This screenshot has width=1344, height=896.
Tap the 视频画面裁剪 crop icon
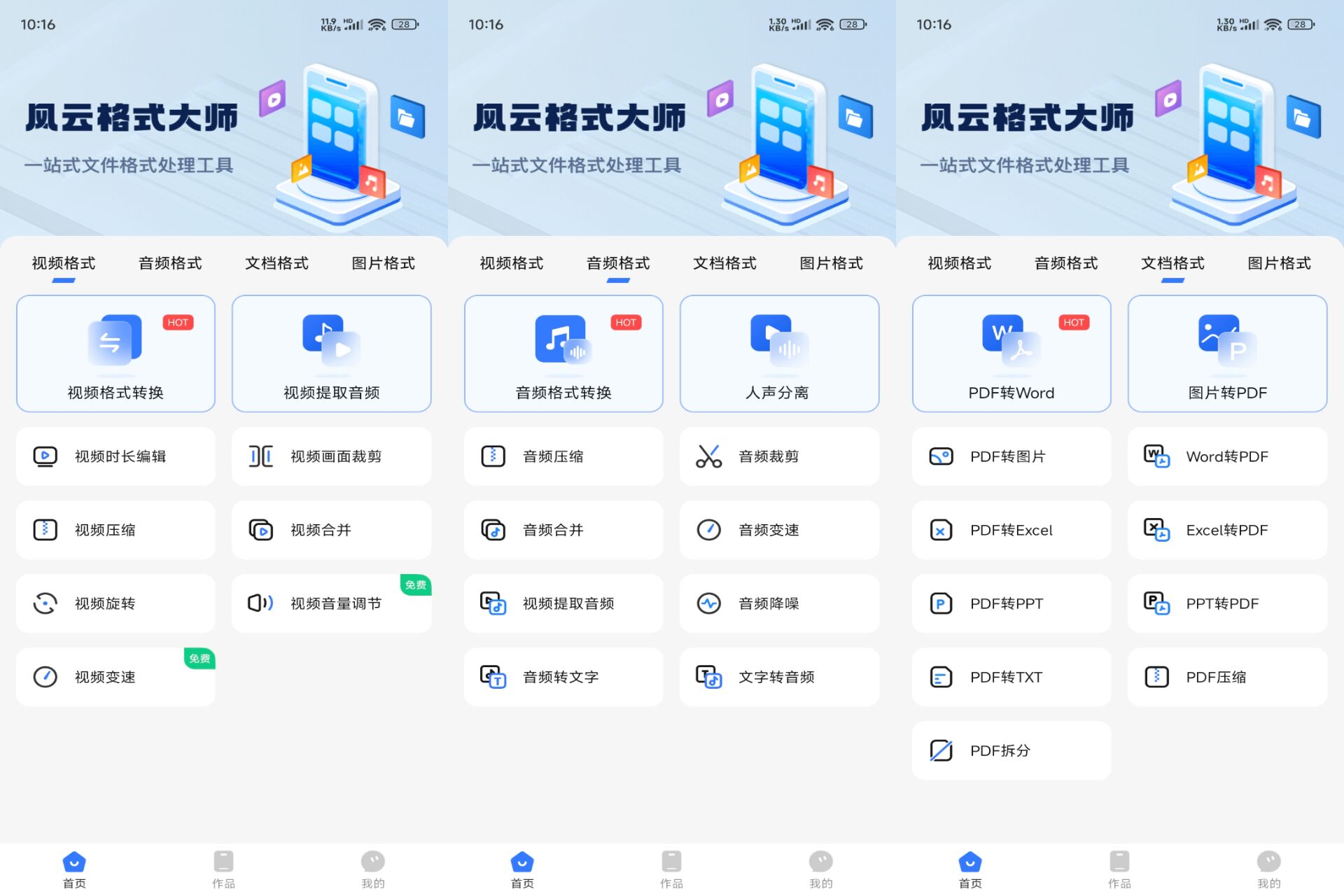[261, 456]
